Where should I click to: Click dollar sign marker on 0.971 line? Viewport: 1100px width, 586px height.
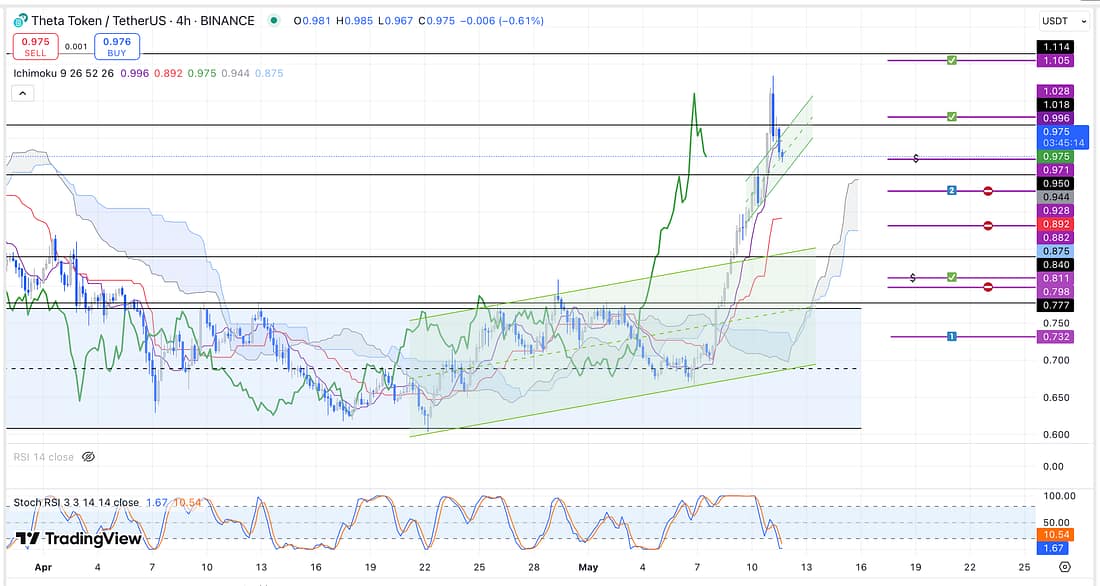point(916,159)
